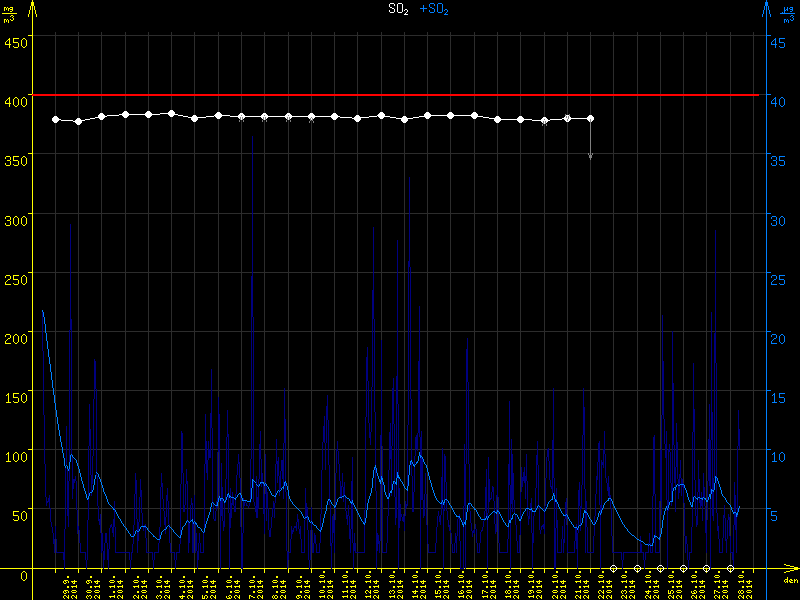Click the blue unit label at top right
The width and height of the screenshot is (800, 600).
pyautogui.click(x=789, y=13)
